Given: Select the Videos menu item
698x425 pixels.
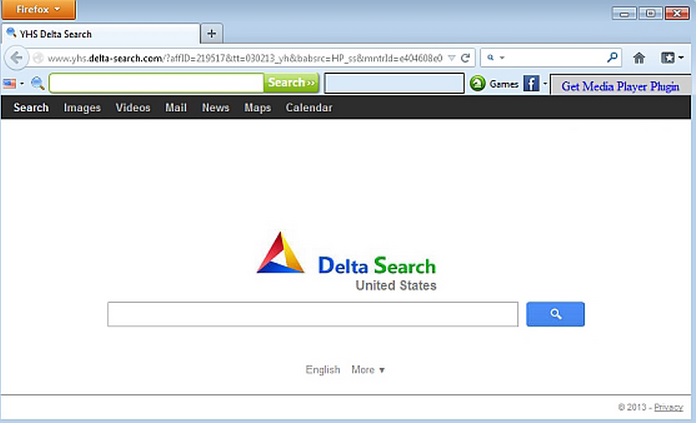Looking at the screenshot, I should pyautogui.click(x=133, y=108).
